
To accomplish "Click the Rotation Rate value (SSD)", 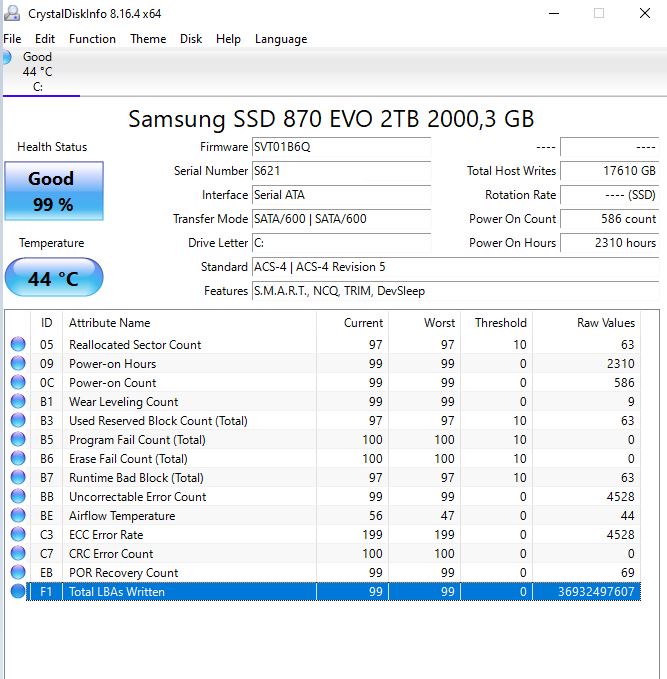I will (x=610, y=195).
